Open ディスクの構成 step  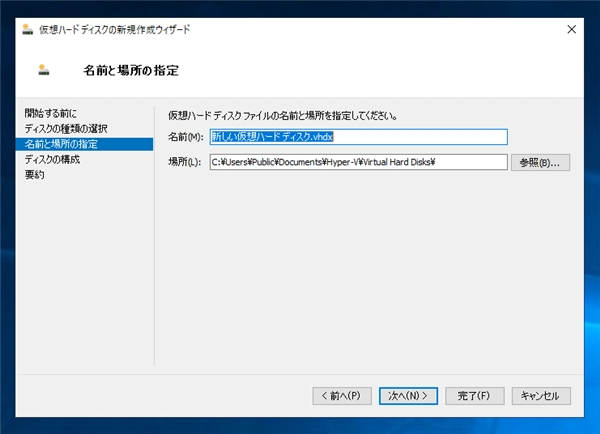click(52, 160)
